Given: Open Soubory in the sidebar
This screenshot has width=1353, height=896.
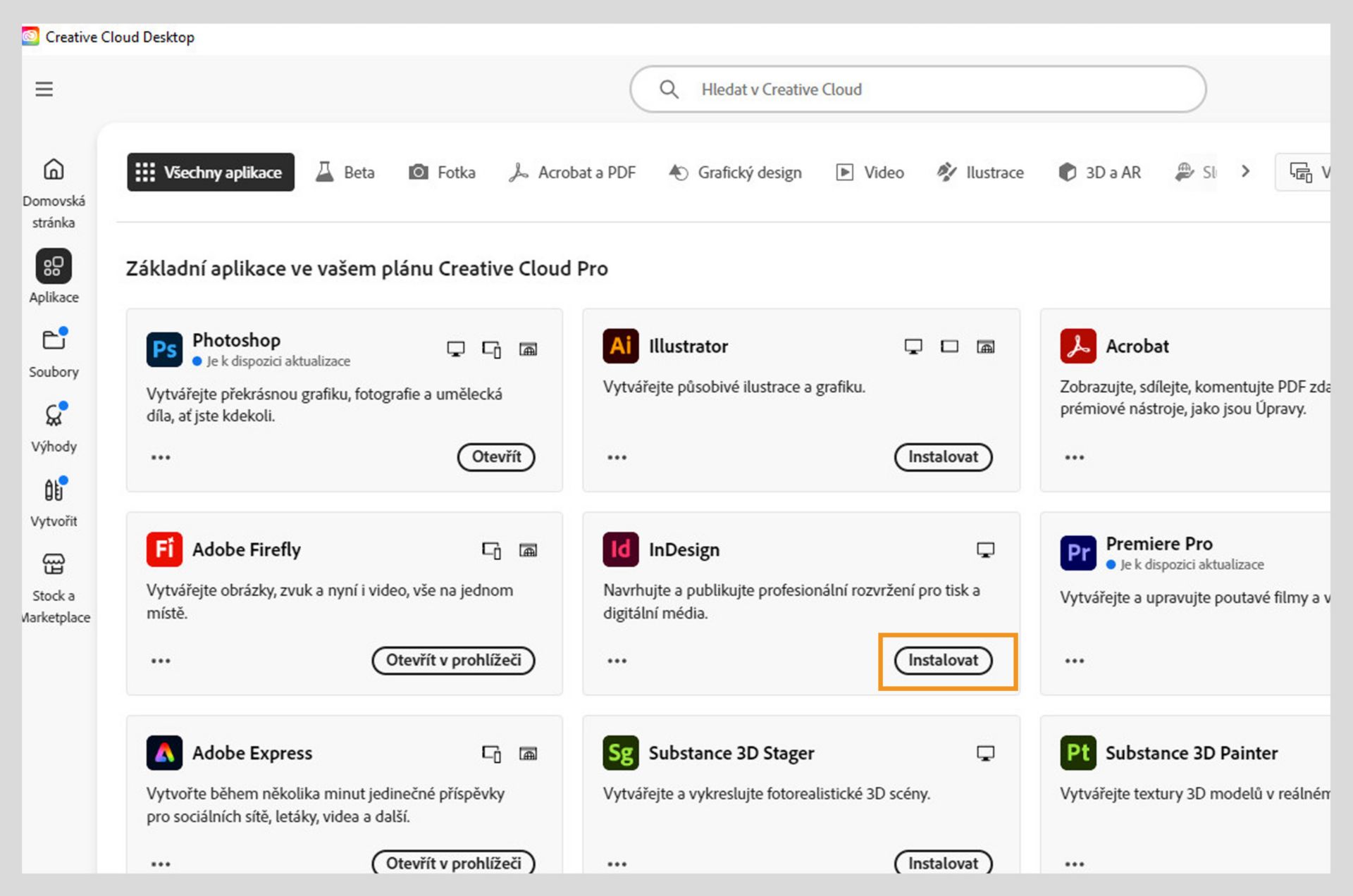Looking at the screenshot, I should tap(54, 341).
